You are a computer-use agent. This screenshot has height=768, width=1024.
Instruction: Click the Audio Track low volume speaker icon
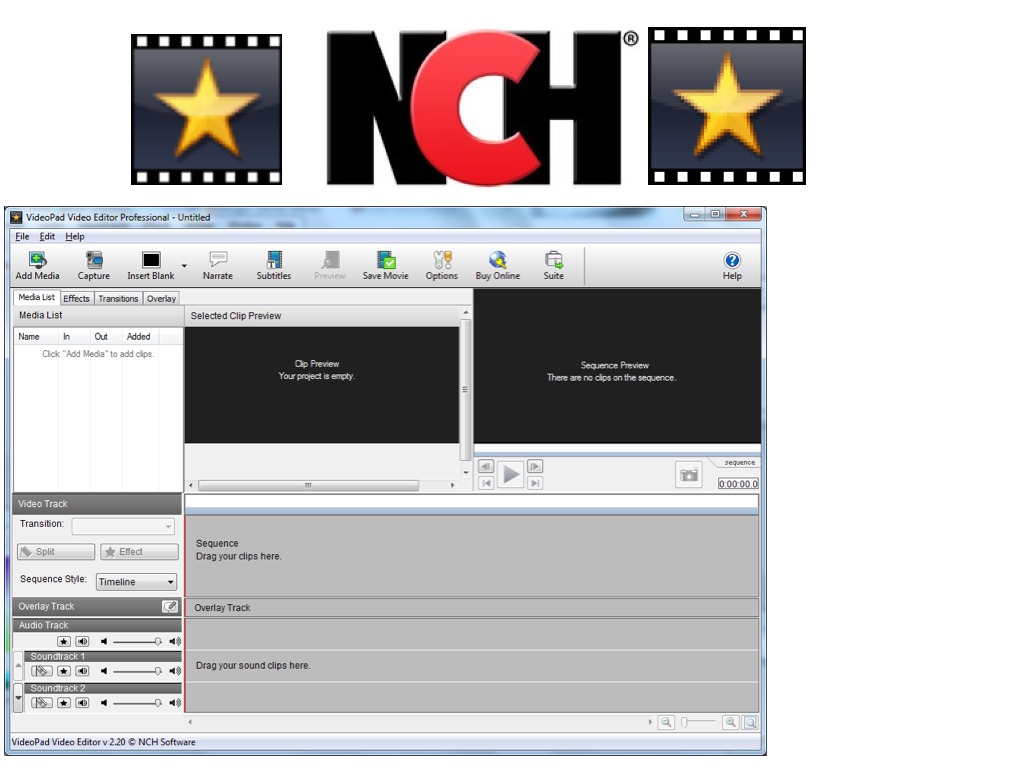[x=104, y=641]
